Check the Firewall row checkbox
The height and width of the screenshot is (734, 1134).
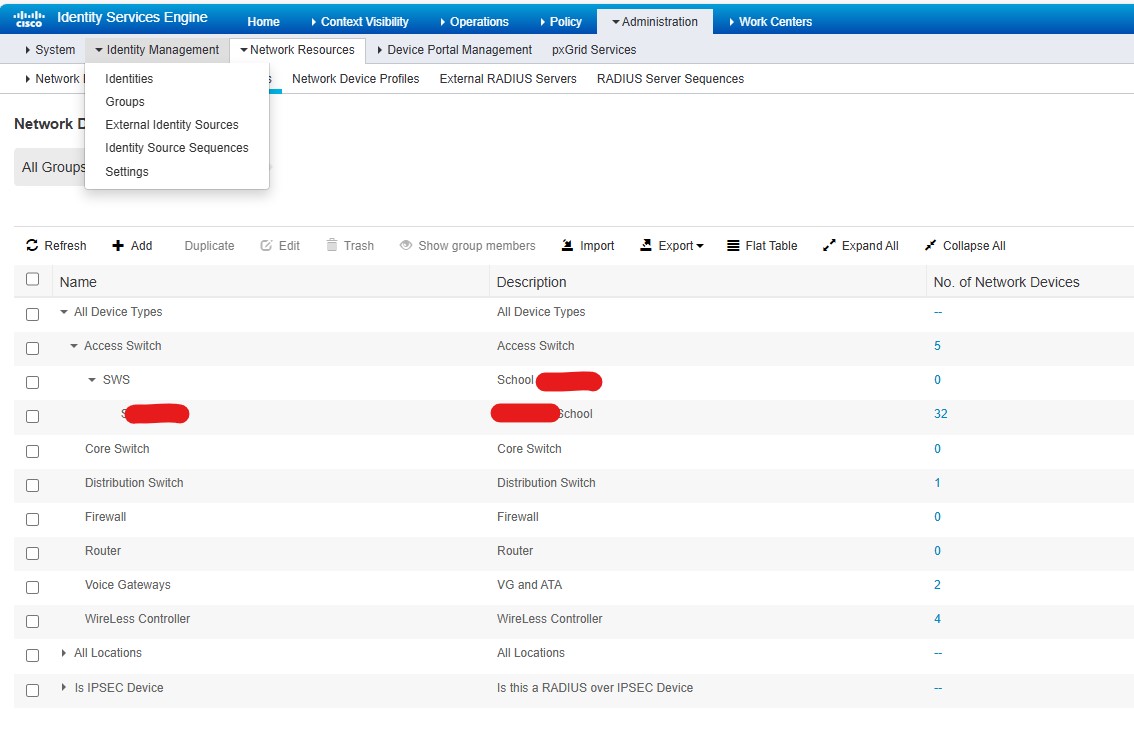tap(33, 519)
